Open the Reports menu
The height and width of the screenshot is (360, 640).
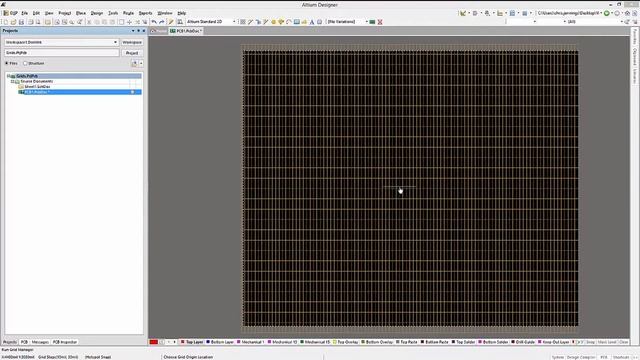pyautogui.click(x=145, y=13)
